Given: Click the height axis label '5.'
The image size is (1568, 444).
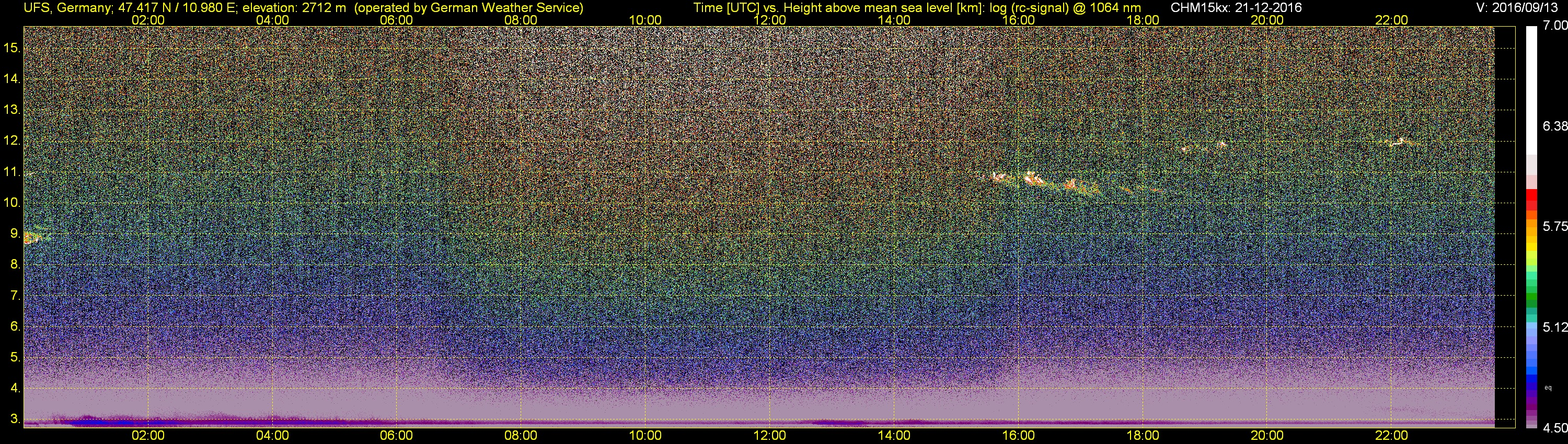Looking at the screenshot, I should tap(15, 358).
